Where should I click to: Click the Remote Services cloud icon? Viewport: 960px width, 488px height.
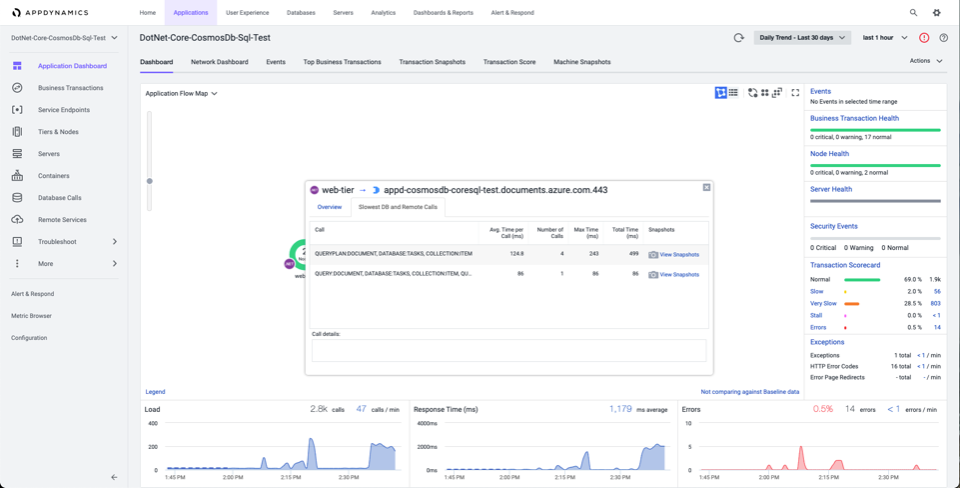pos(17,219)
